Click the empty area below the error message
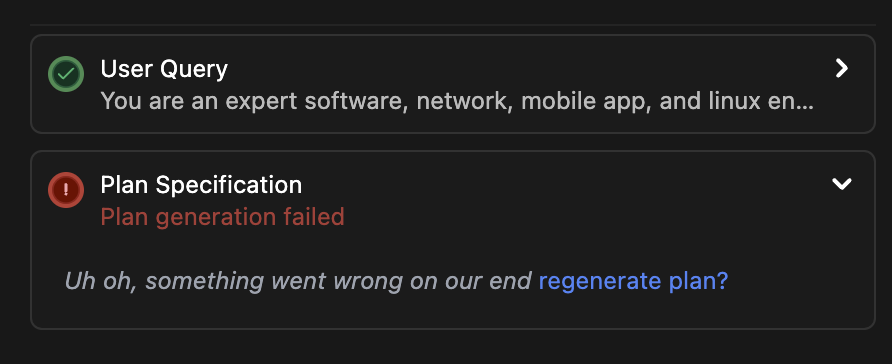Screen dimensions: 892x364 [452, 311]
